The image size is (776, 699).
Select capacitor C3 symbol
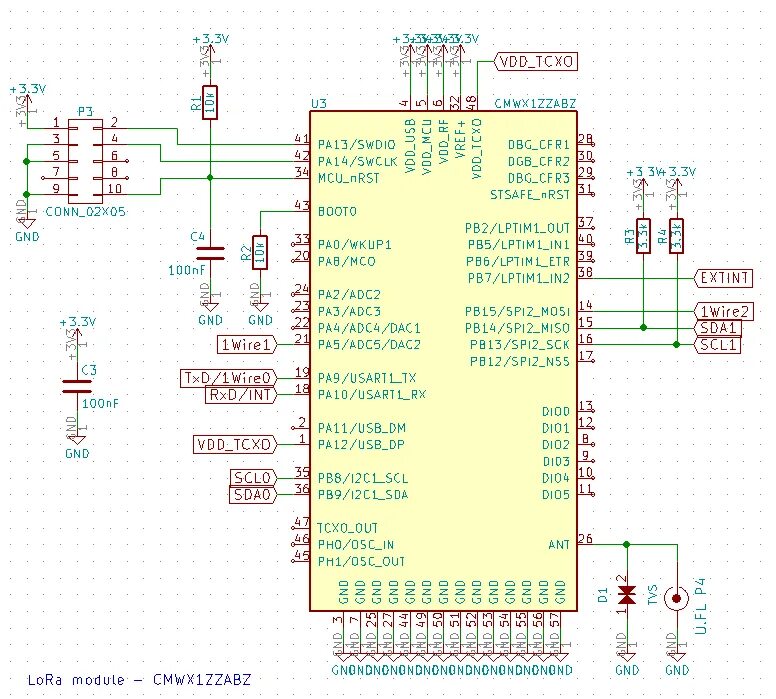coord(77,387)
